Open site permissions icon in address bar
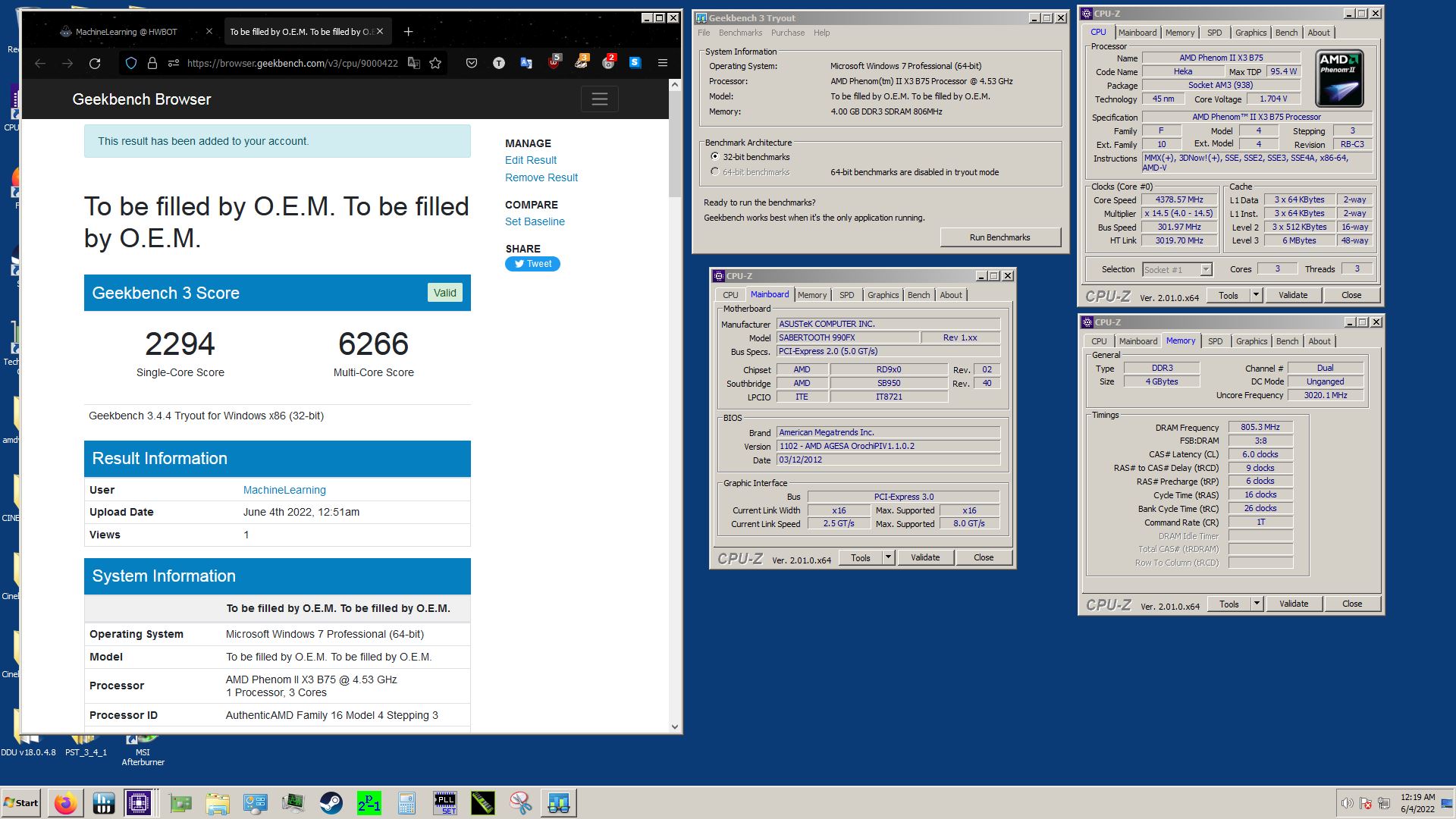Viewport: 1456px width, 819px height. pos(174,64)
